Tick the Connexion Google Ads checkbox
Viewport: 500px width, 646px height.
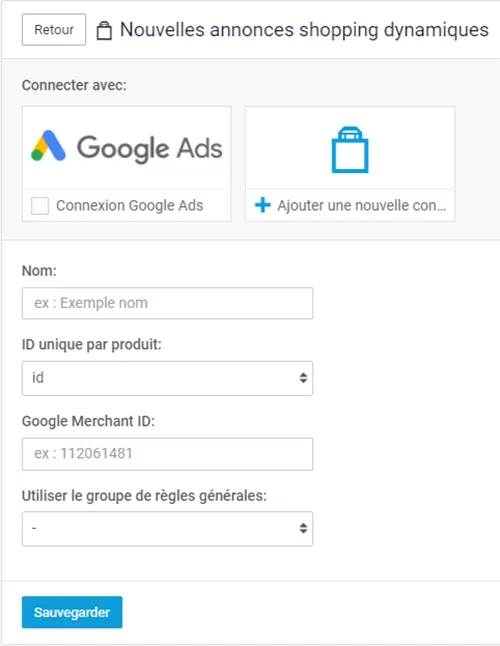click(40, 206)
